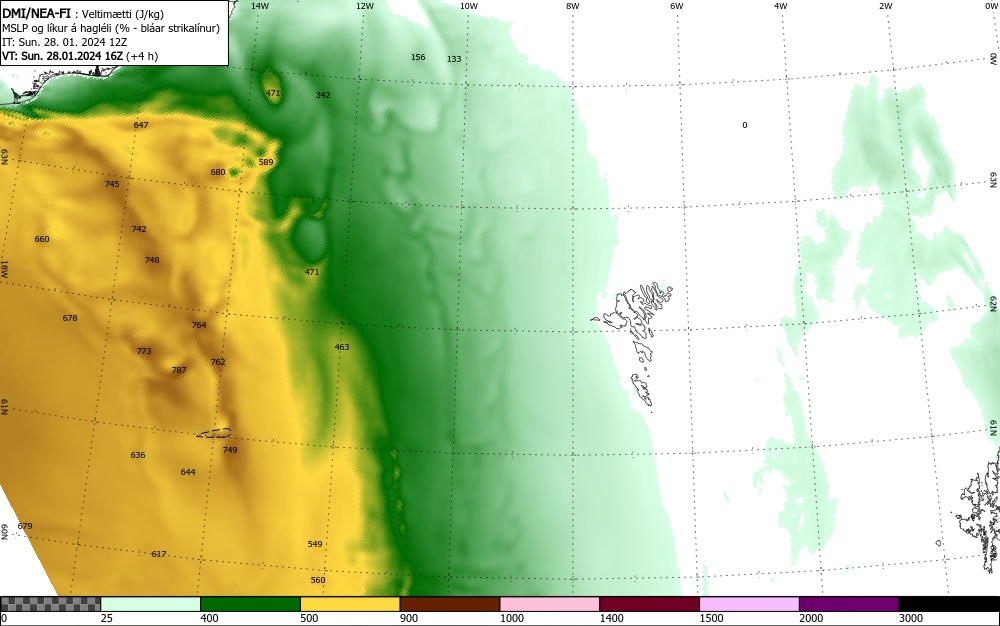Click the 4W longitude label
1000x626 pixels.
click(781, 6)
